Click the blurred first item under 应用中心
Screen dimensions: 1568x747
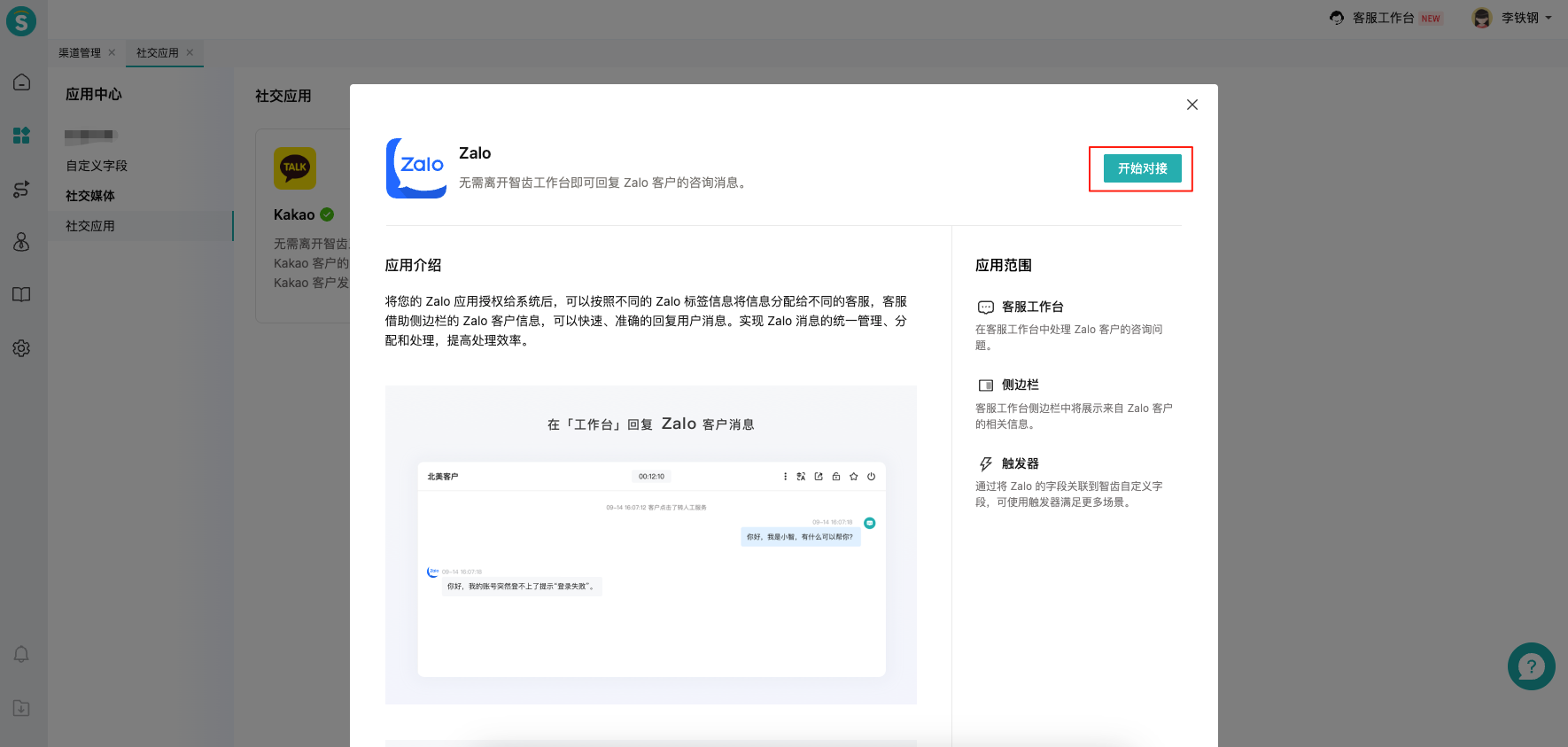[90, 136]
